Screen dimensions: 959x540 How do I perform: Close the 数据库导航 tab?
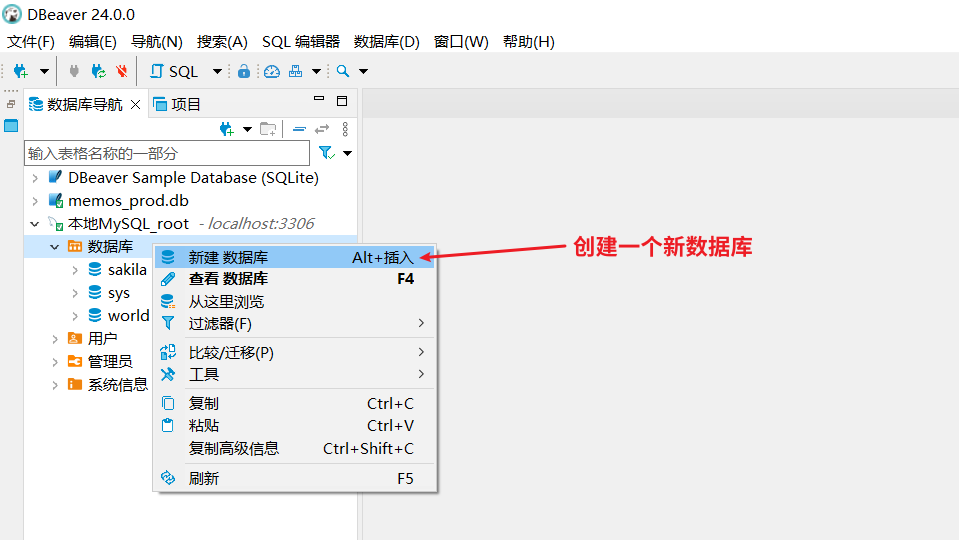click(135, 105)
